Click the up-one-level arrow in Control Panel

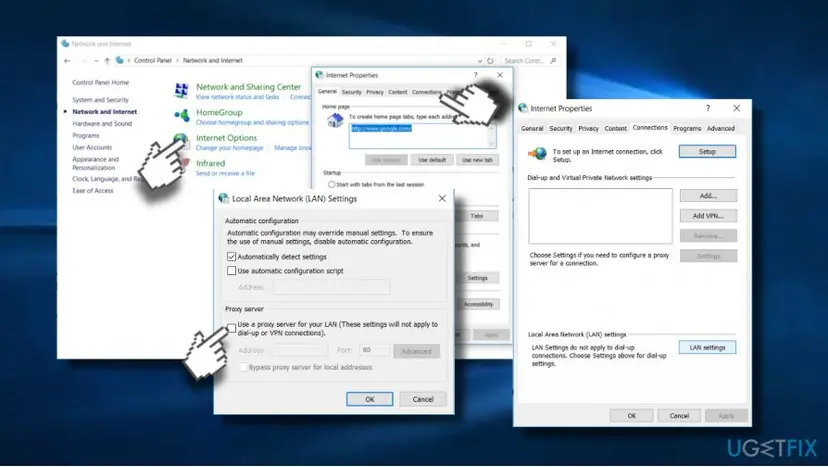click(x=107, y=61)
